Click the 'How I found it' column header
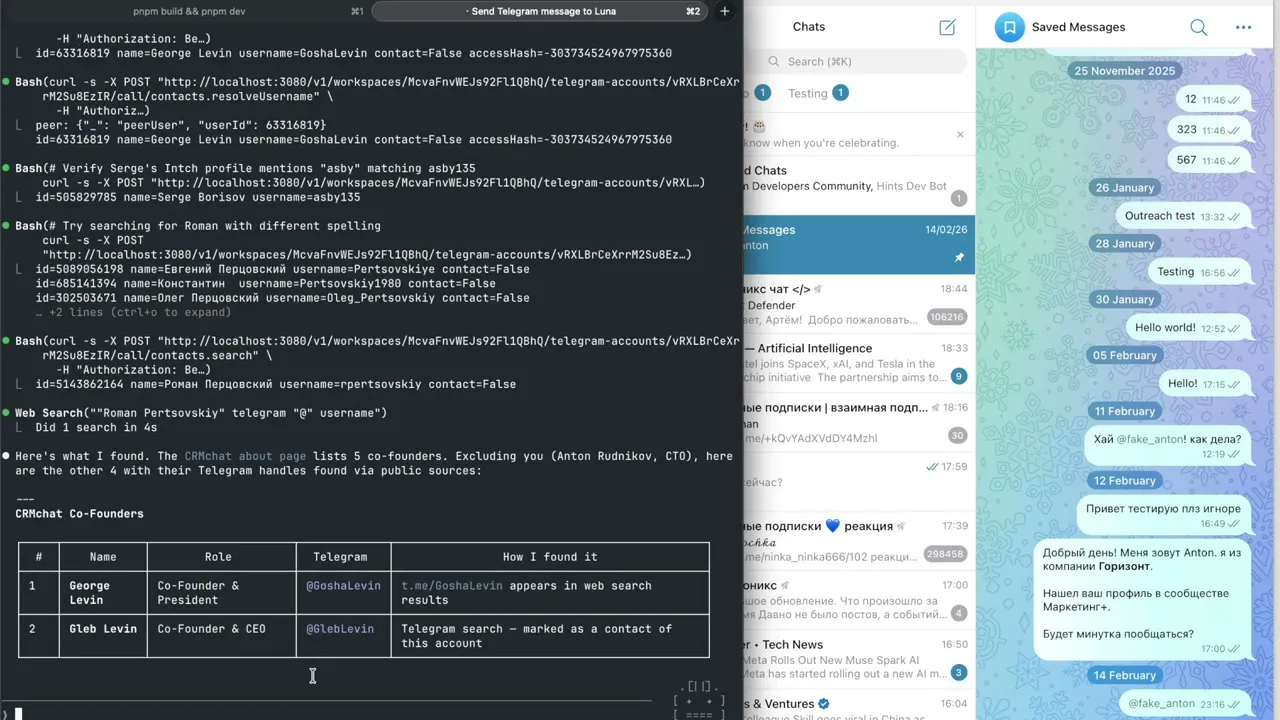The height and width of the screenshot is (720, 1280). point(550,557)
